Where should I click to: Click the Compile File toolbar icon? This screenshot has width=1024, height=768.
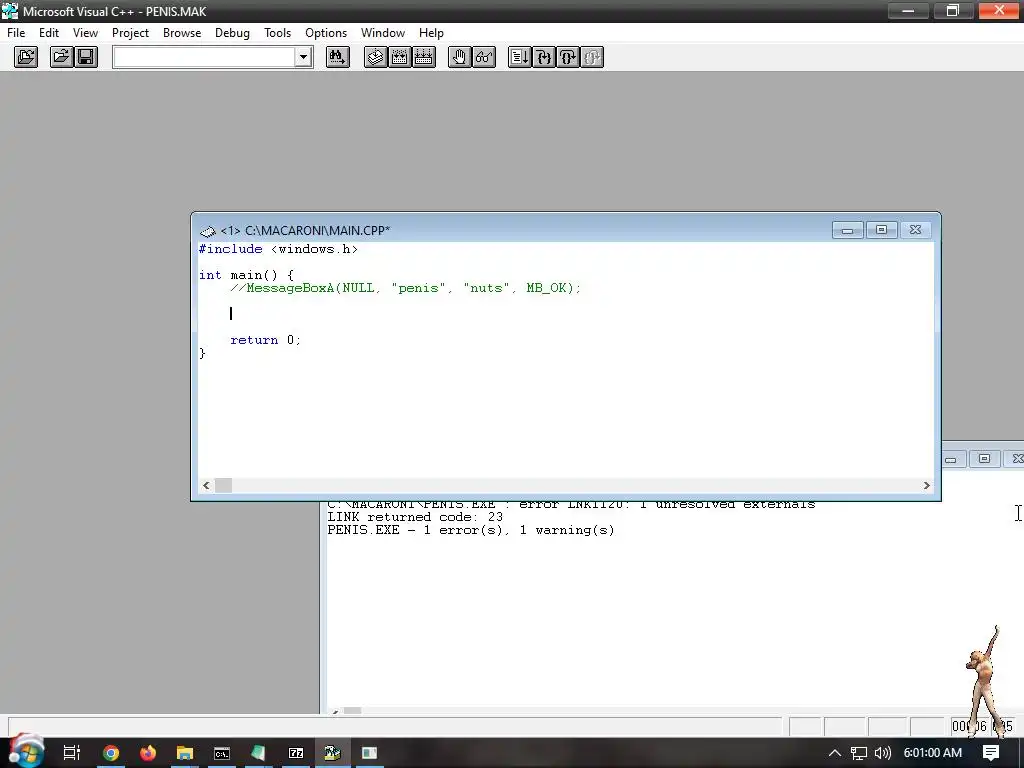[x=376, y=57]
